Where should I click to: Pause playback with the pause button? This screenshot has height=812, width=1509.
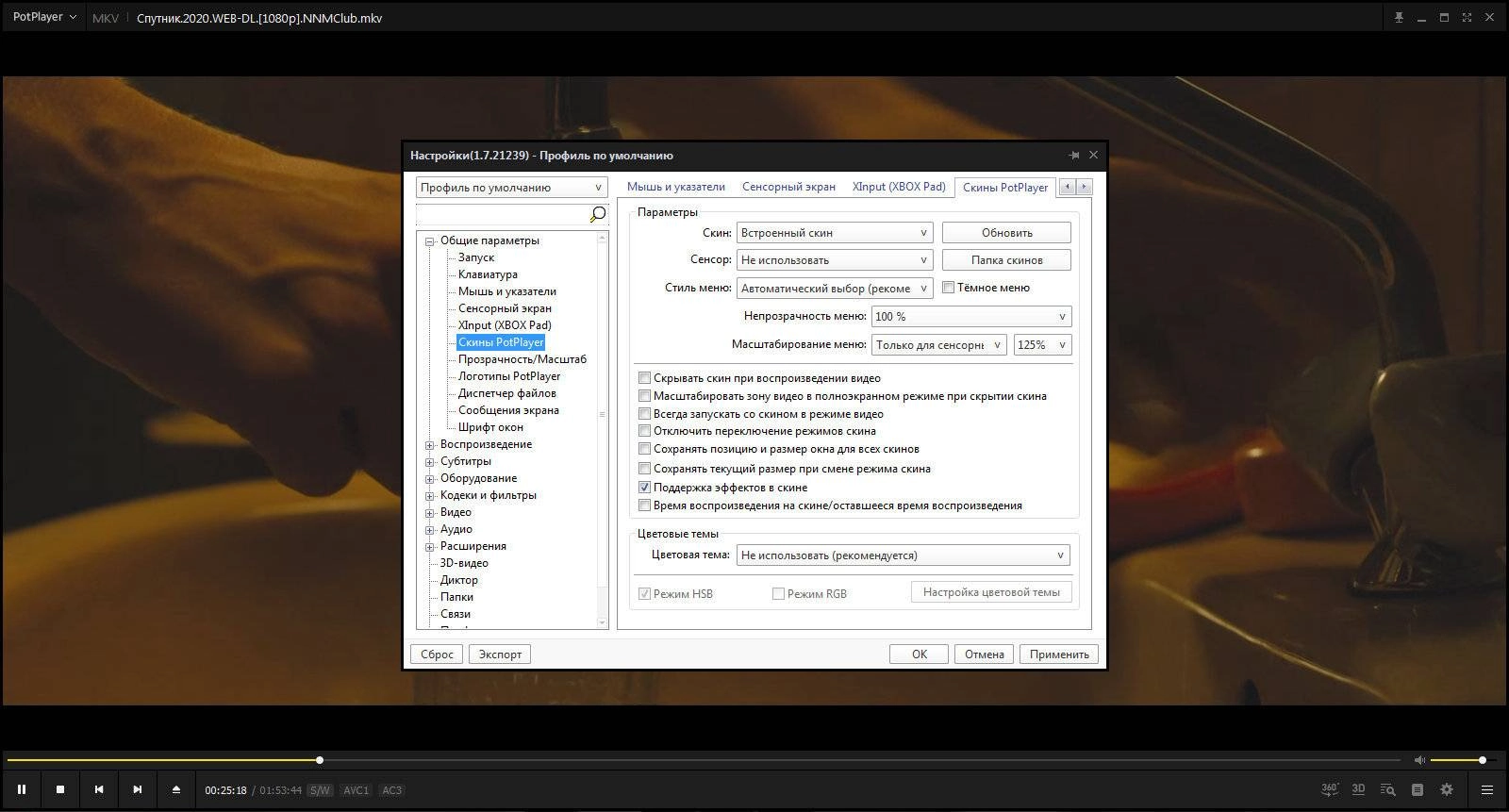coord(21,789)
